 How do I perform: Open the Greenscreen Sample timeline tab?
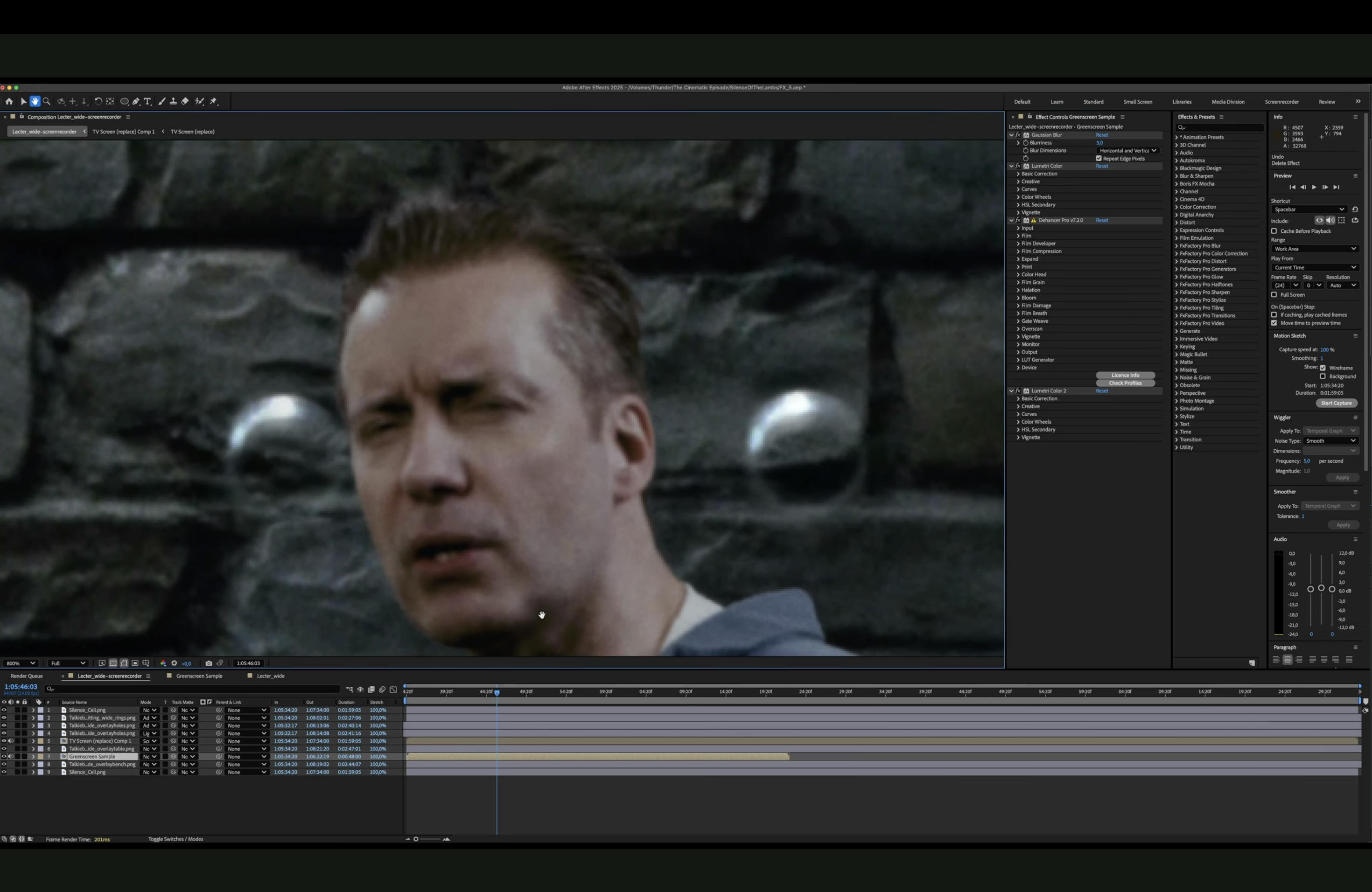coord(199,676)
